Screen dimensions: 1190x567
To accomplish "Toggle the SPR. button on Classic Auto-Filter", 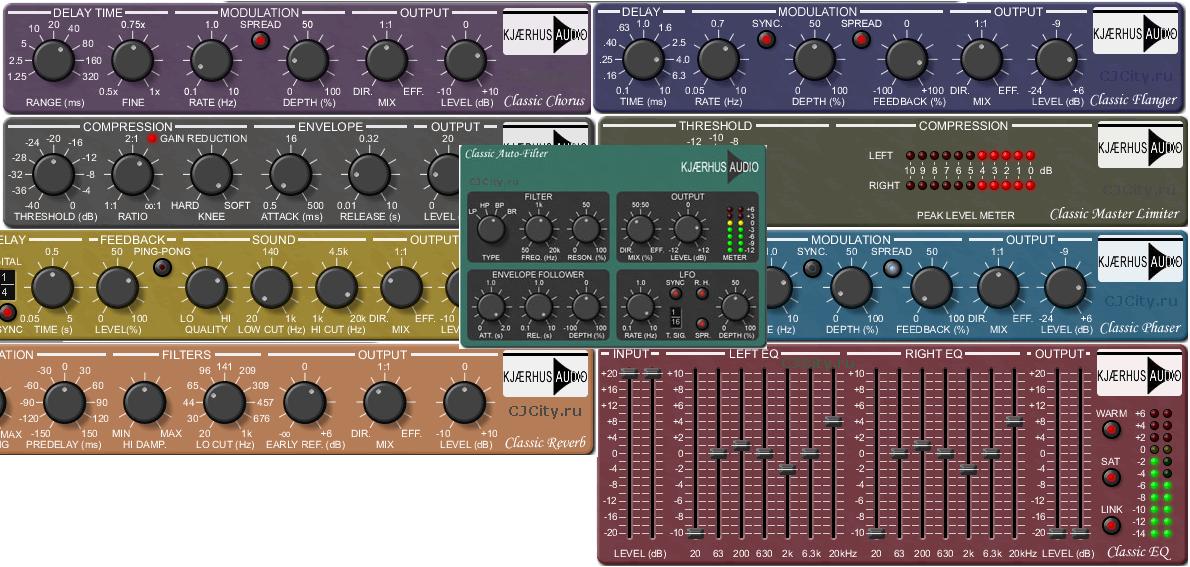I will (702, 323).
